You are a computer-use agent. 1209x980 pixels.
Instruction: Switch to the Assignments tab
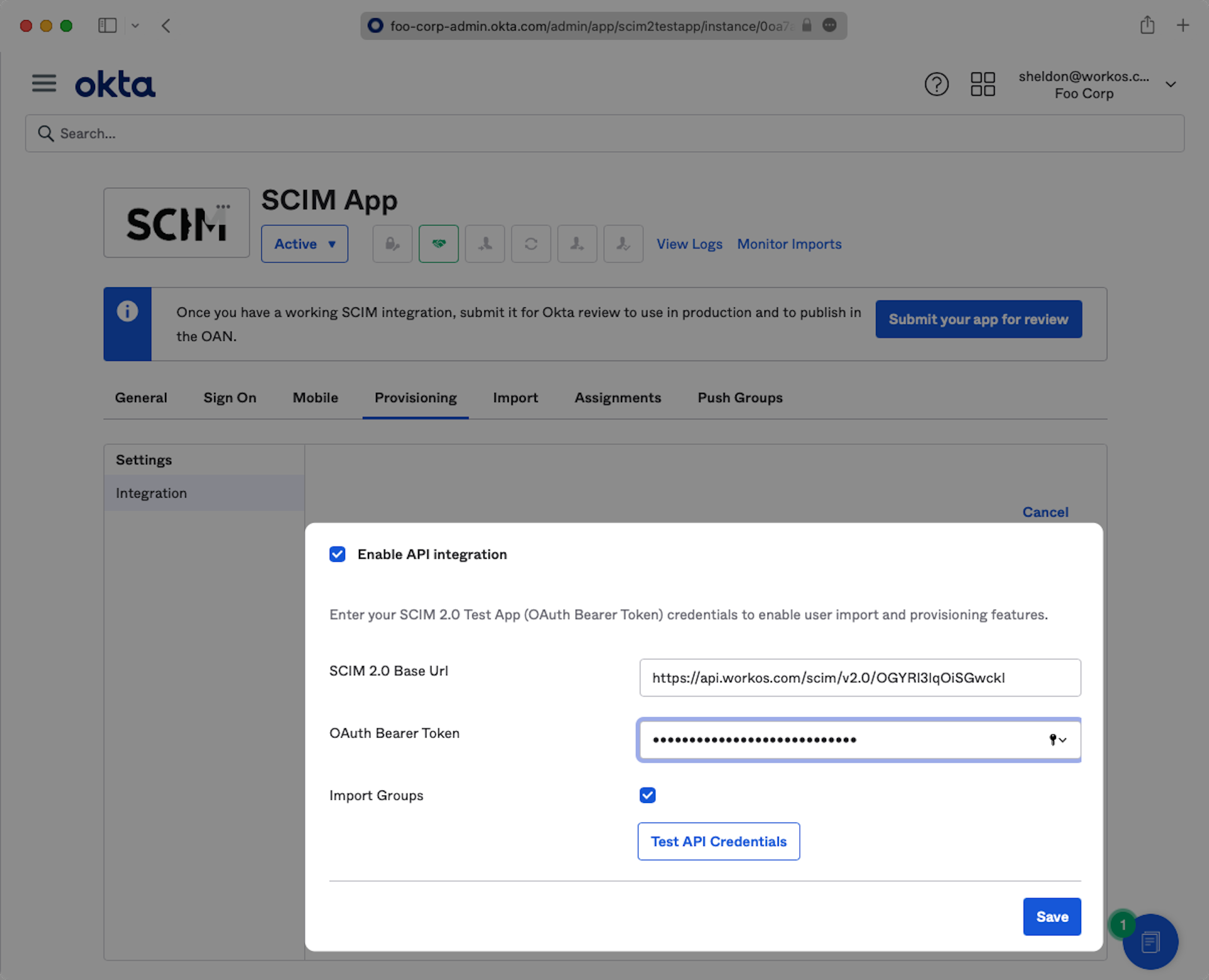point(617,398)
